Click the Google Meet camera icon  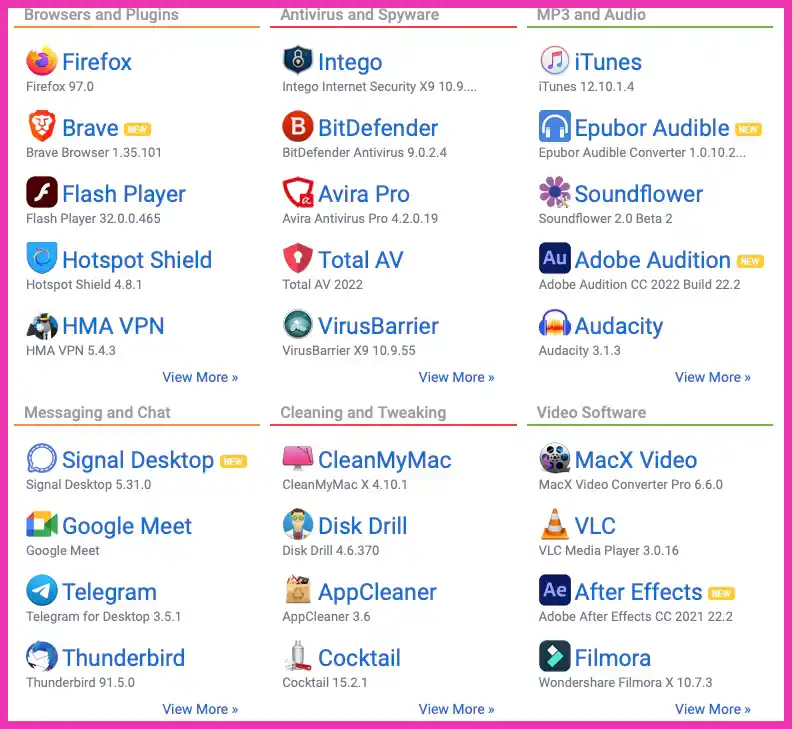click(42, 524)
